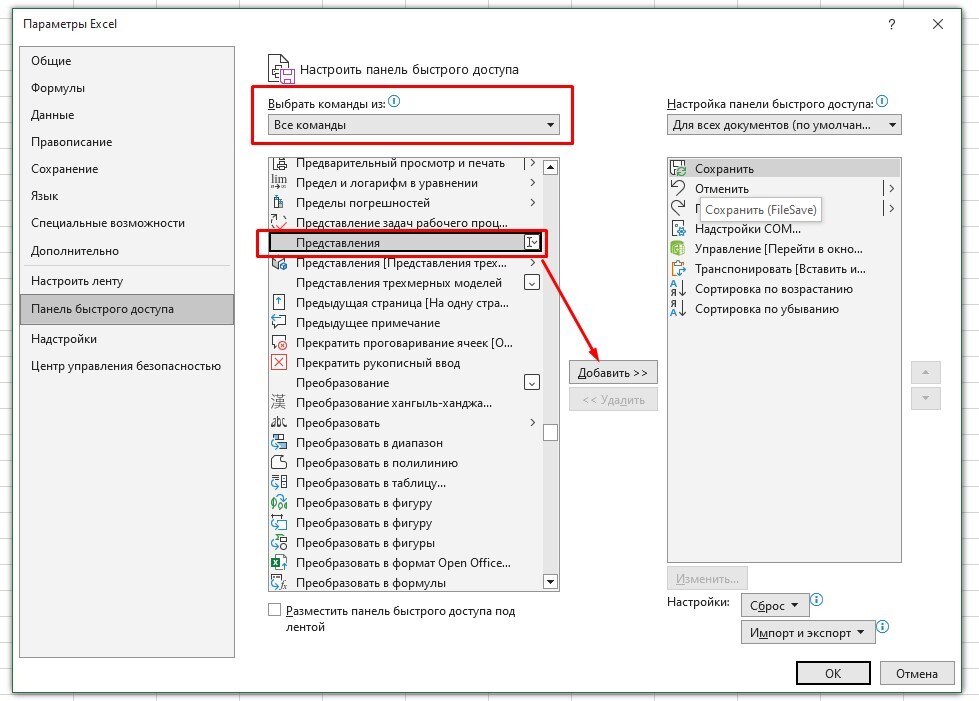This screenshot has height=701, width=979.
Task: Click the error bars icon (Пределы погрешностей)
Action: (279, 202)
